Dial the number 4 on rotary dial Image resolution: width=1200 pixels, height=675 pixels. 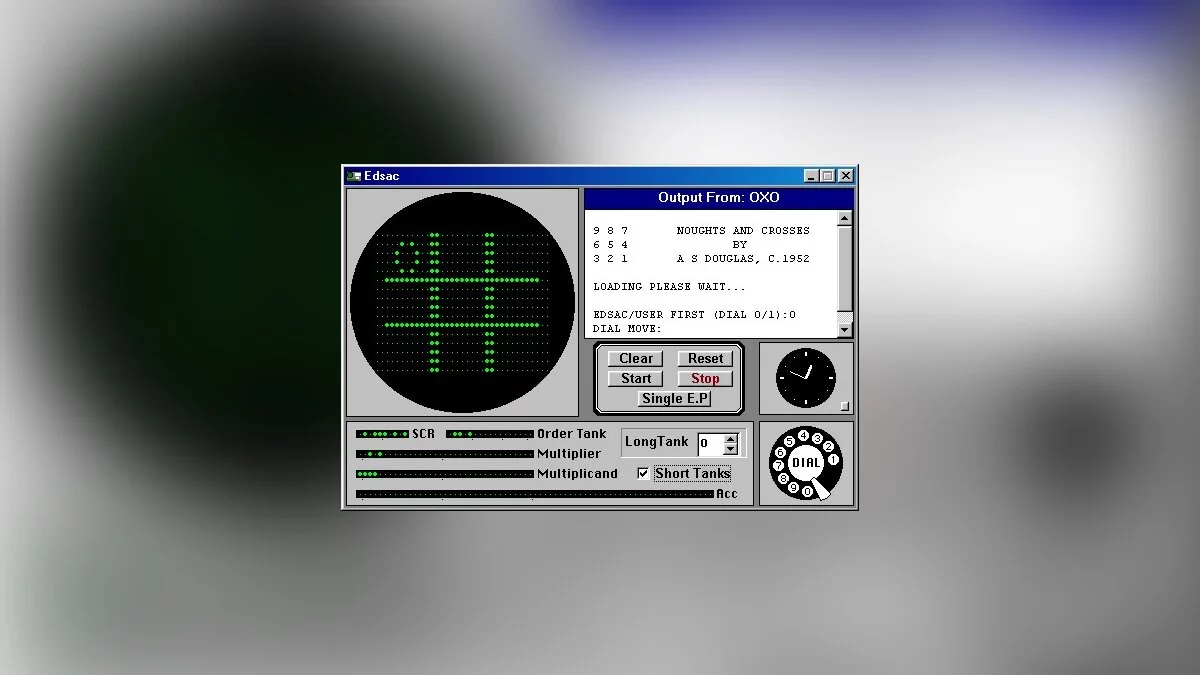pos(803,436)
